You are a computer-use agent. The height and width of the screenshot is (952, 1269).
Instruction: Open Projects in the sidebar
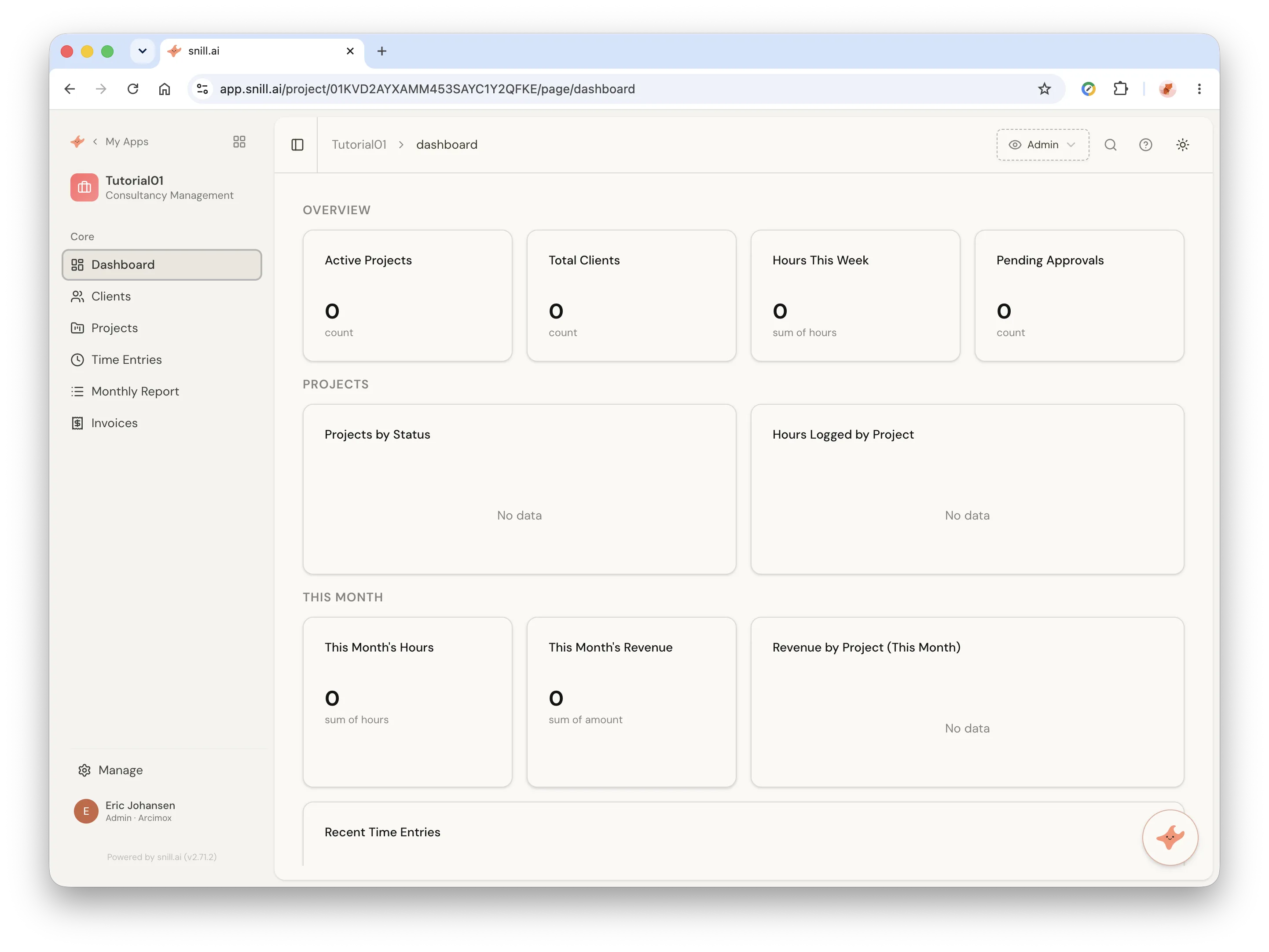click(x=162, y=328)
